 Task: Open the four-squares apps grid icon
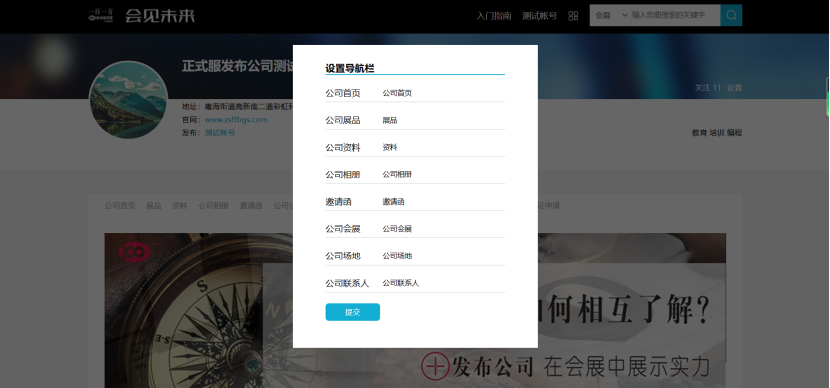pyautogui.click(x=573, y=16)
